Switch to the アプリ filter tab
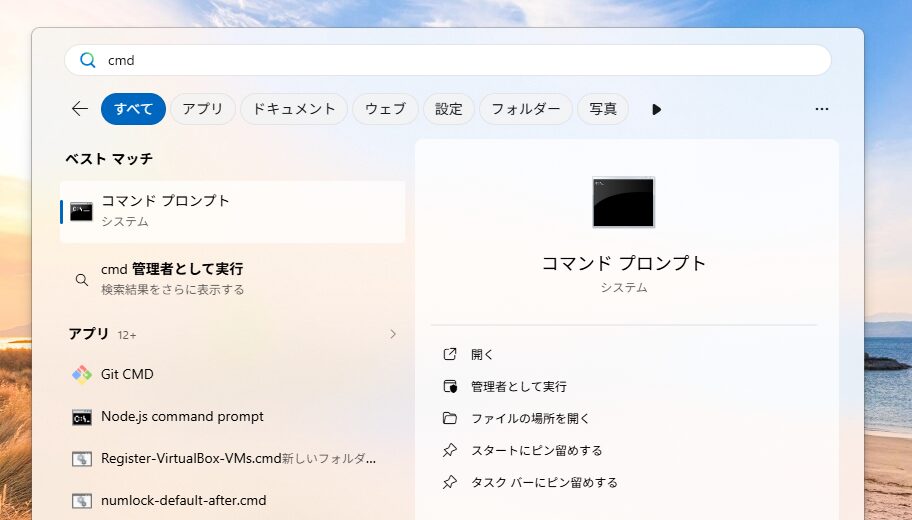 pyautogui.click(x=202, y=109)
